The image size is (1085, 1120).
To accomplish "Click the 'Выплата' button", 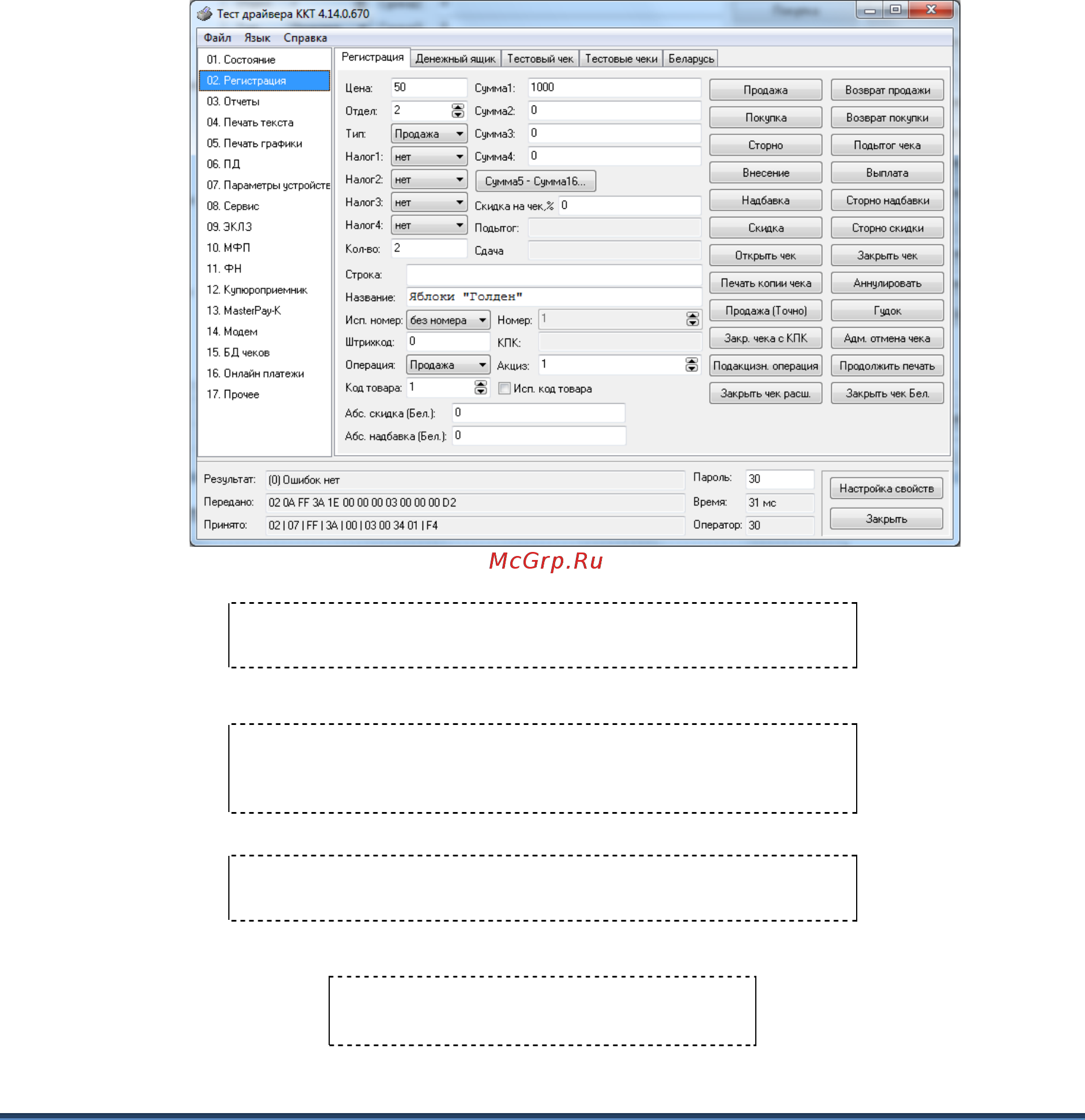I will pyautogui.click(x=887, y=173).
